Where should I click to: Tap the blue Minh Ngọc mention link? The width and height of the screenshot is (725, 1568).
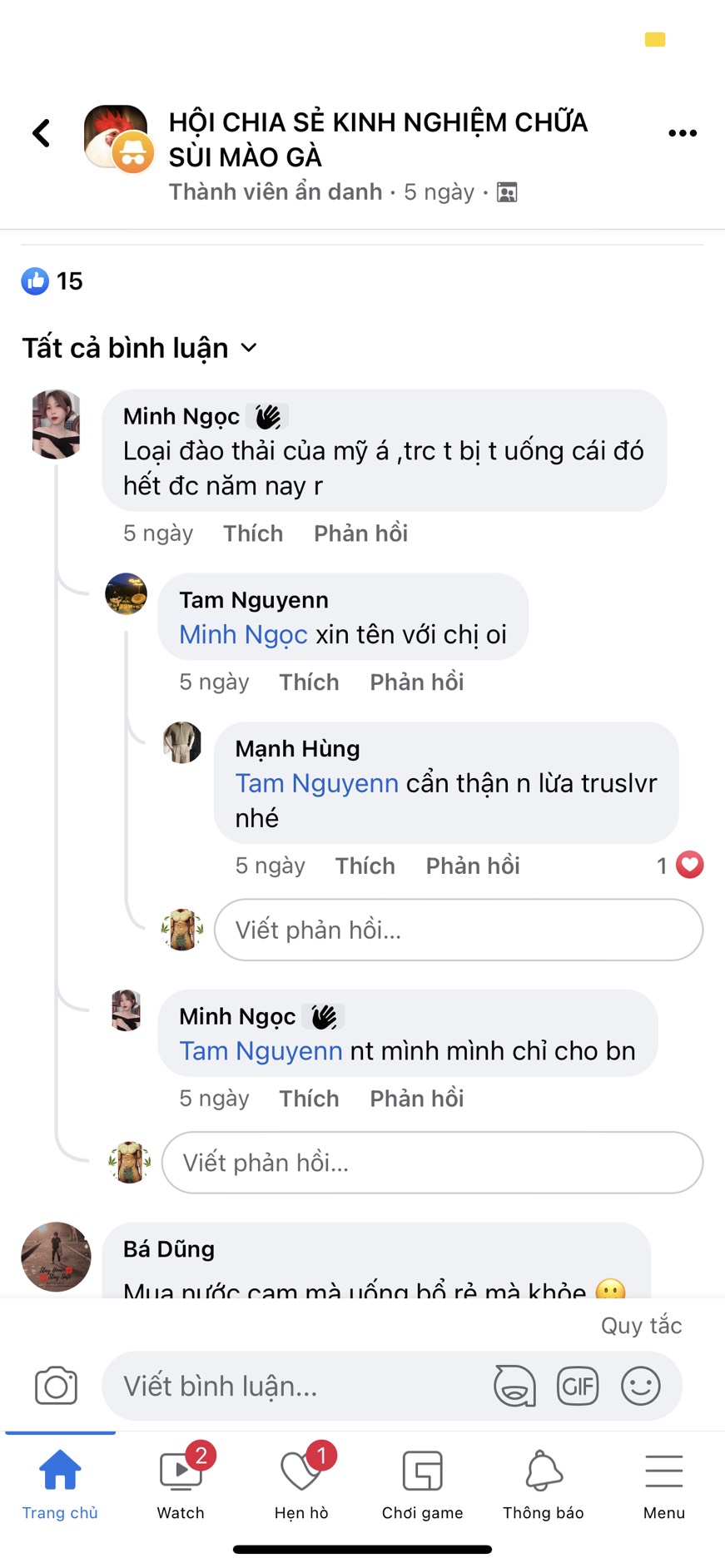(243, 635)
